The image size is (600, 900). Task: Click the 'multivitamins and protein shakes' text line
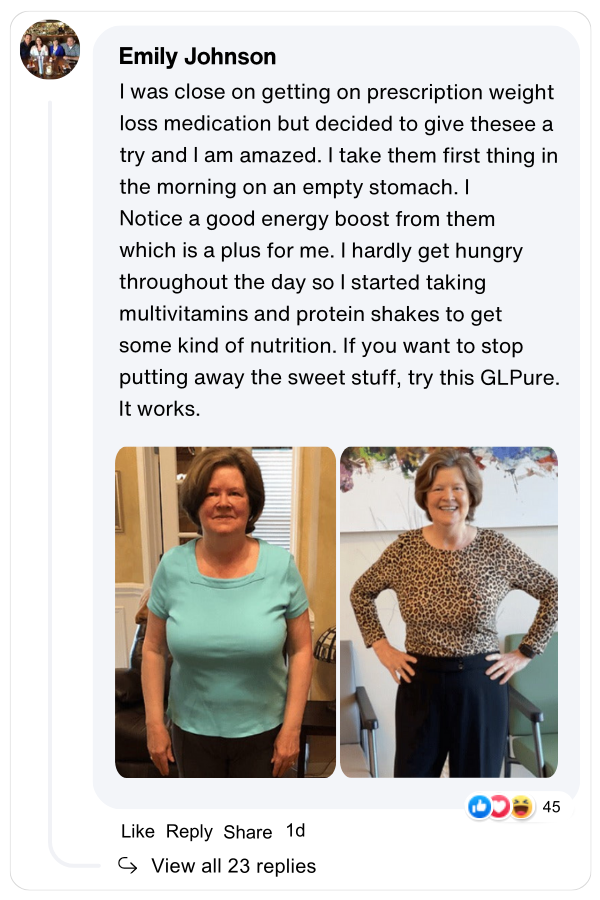pos(310,314)
